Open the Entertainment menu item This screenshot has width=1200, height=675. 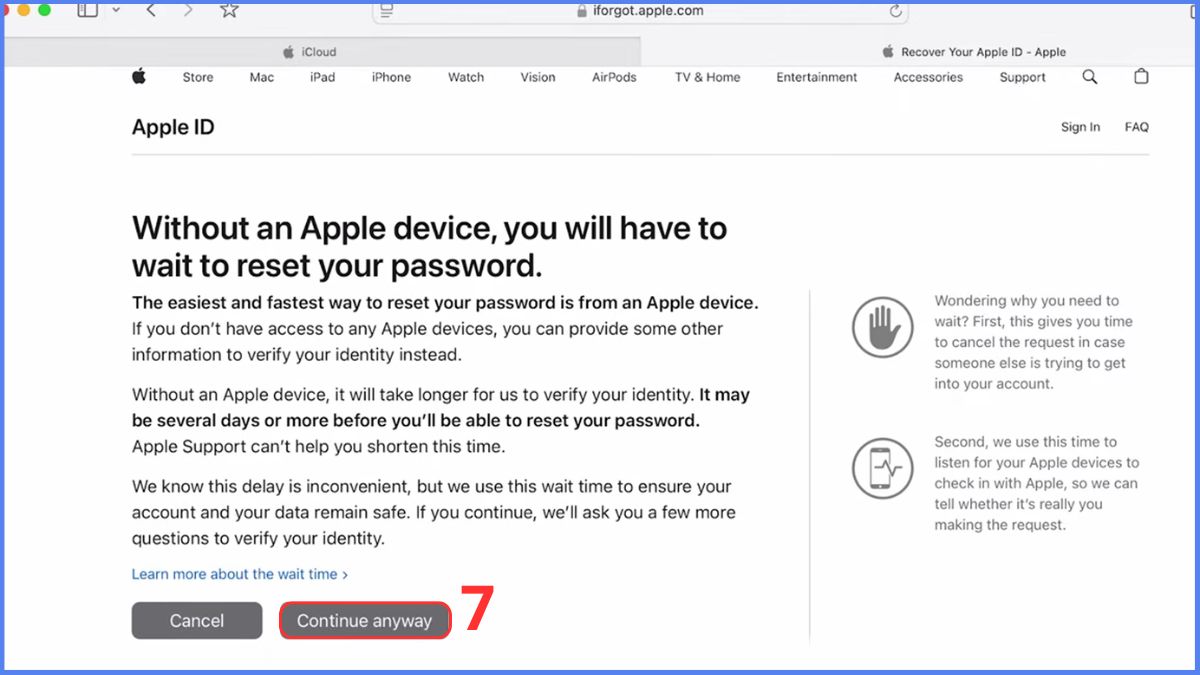(x=817, y=77)
